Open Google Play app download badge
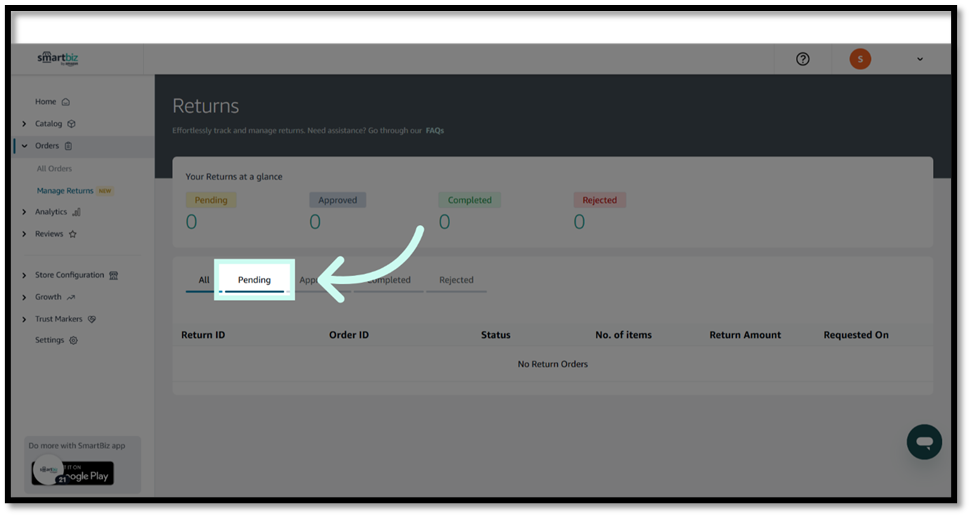This screenshot has width=970, height=516. (73, 473)
